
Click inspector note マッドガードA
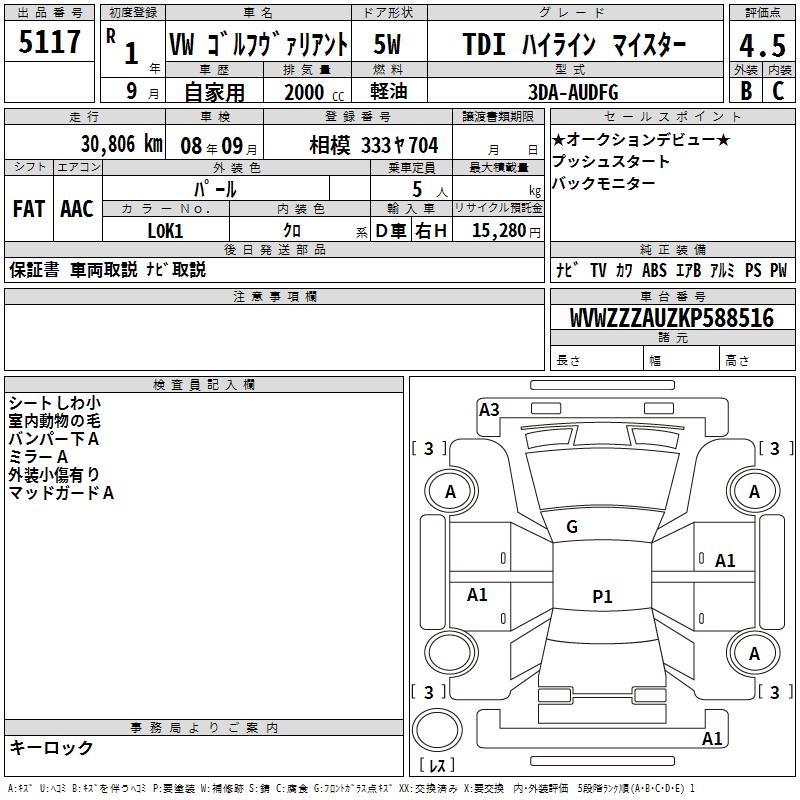coord(61,492)
